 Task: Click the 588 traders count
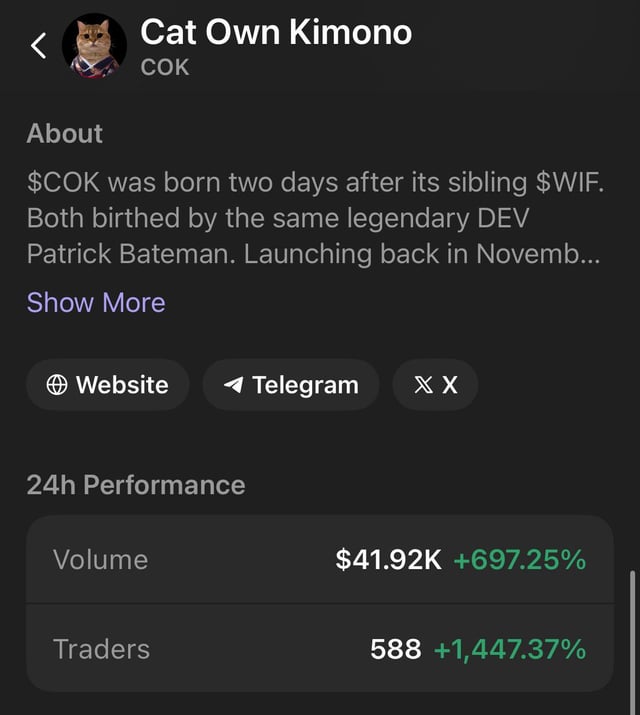(x=395, y=649)
